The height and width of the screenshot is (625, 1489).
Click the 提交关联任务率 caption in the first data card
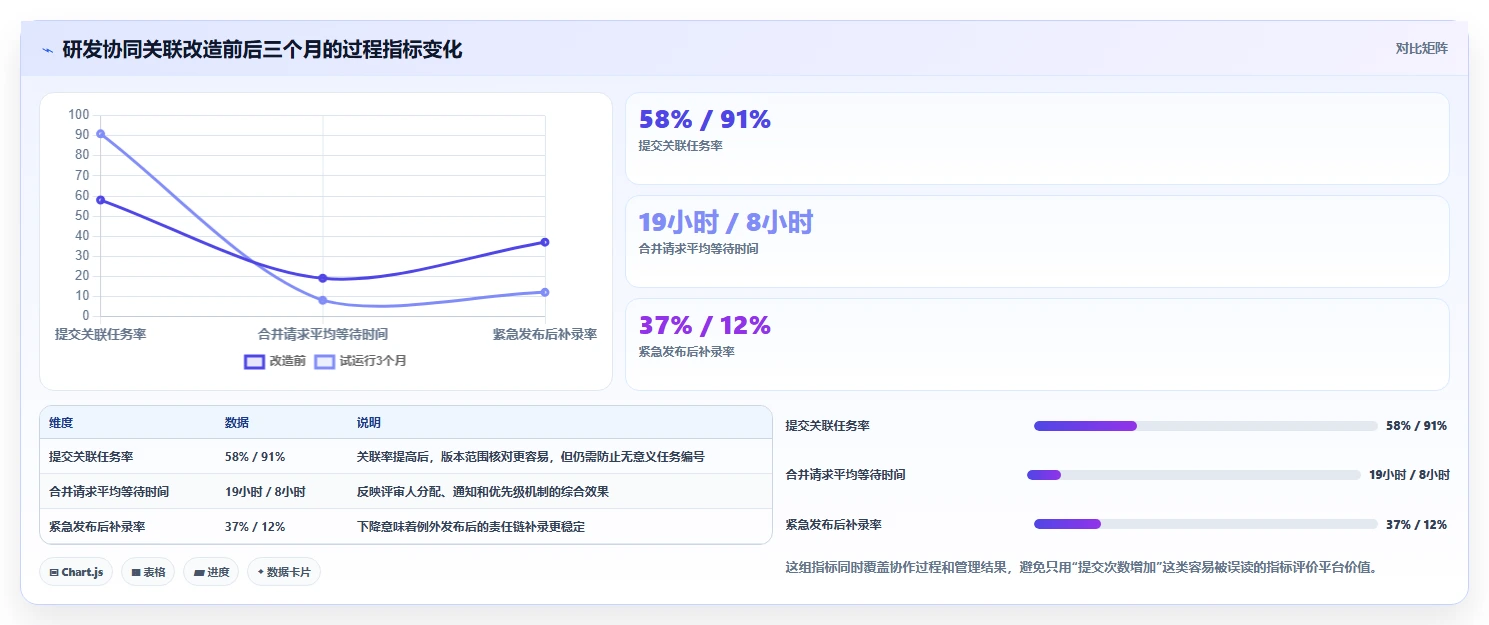pyautogui.click(x=680, y=146)
